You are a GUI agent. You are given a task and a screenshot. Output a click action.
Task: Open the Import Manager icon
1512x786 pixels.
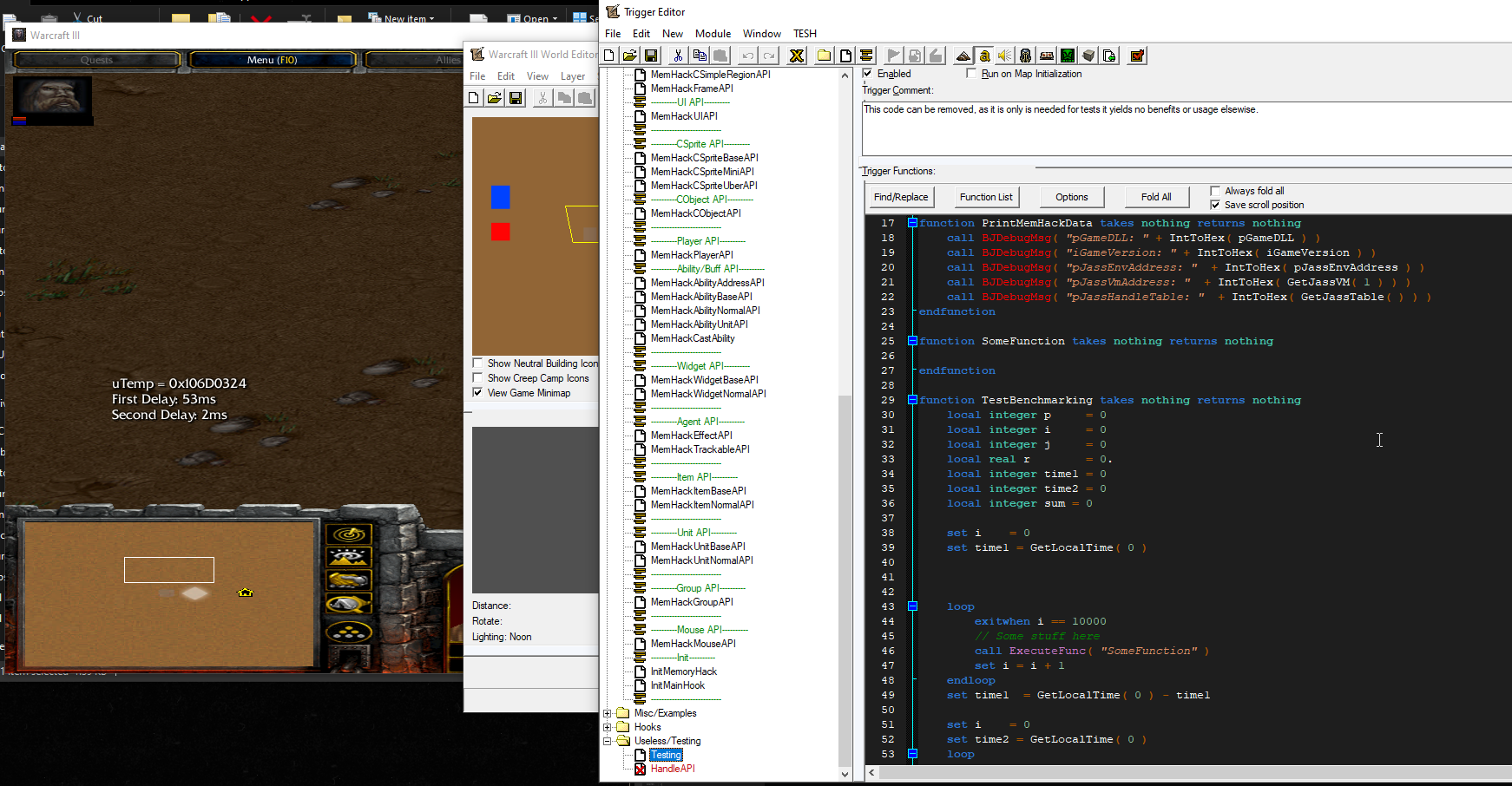(x=1109, y=56)
